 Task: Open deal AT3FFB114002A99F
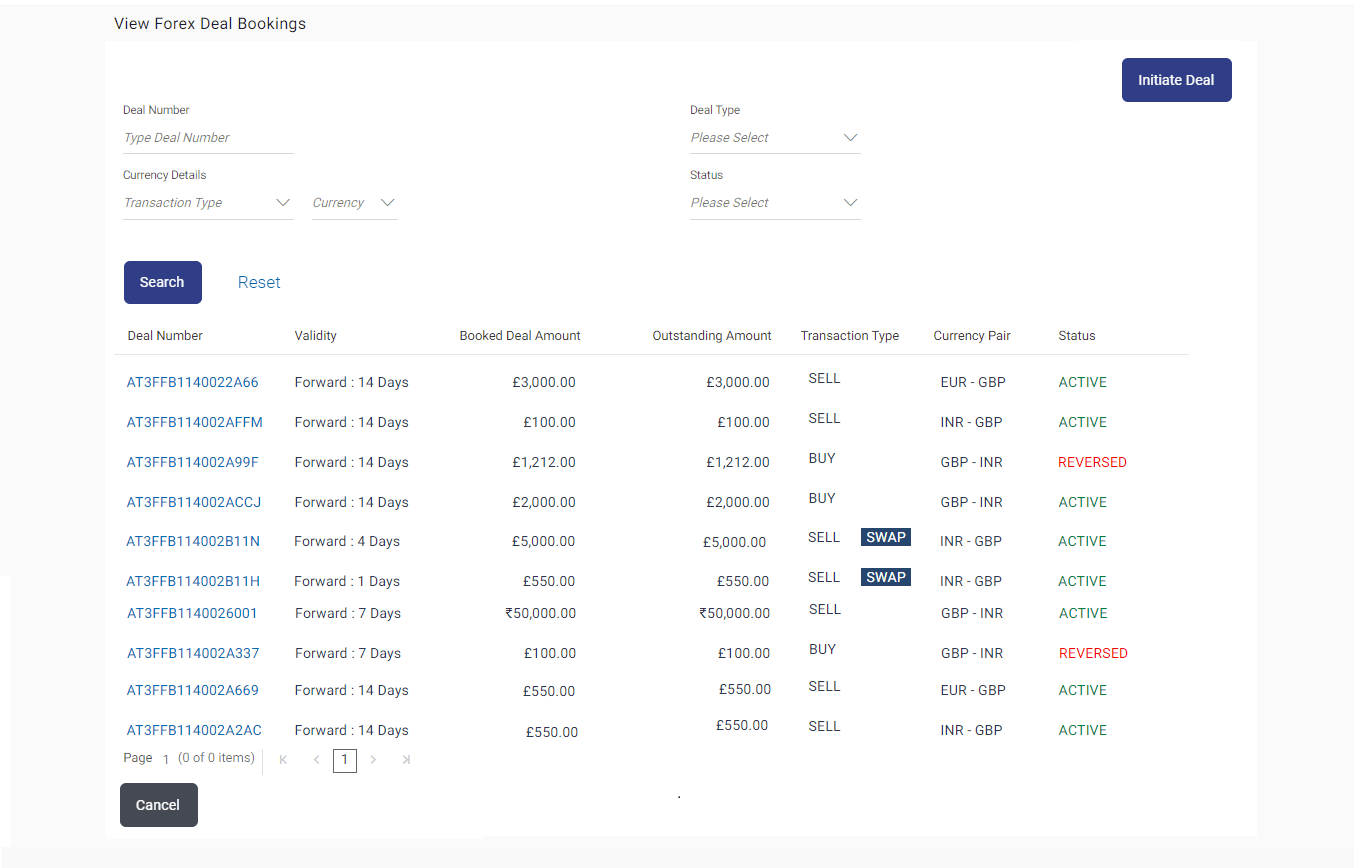pyautogui.click(x=192, y=462)
